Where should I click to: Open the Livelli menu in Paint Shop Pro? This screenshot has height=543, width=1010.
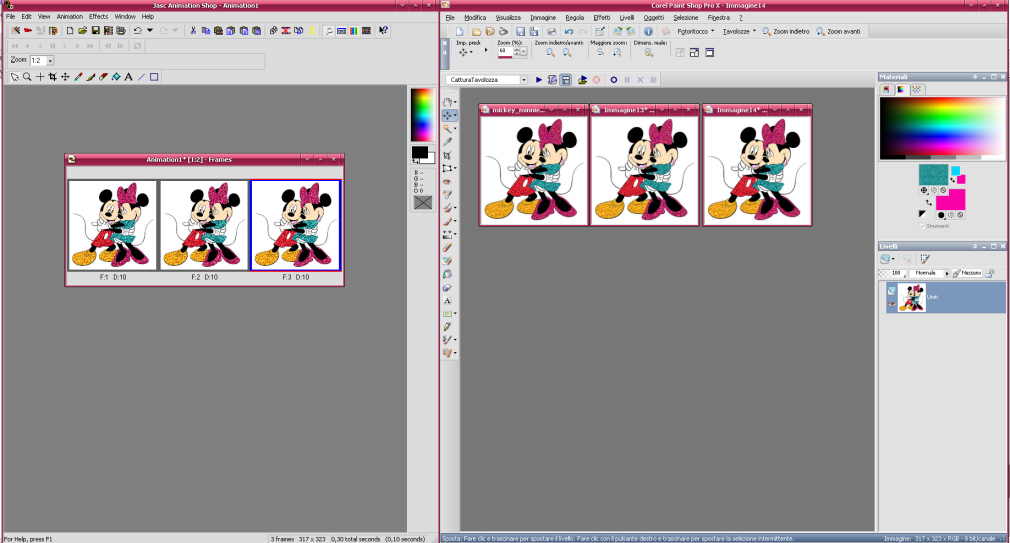coord(627,17)
